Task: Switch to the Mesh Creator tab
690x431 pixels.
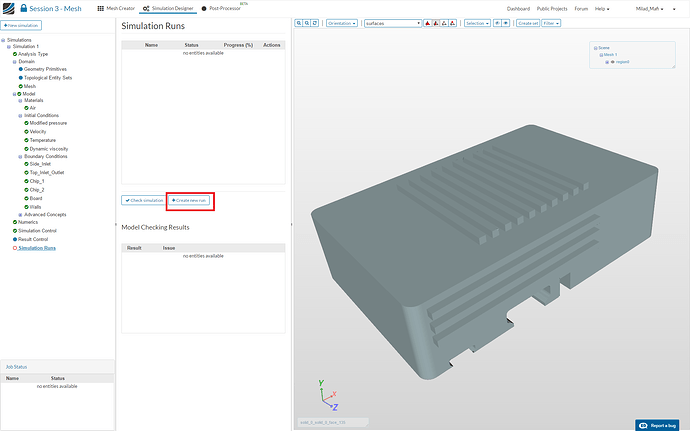Action: 116,8
